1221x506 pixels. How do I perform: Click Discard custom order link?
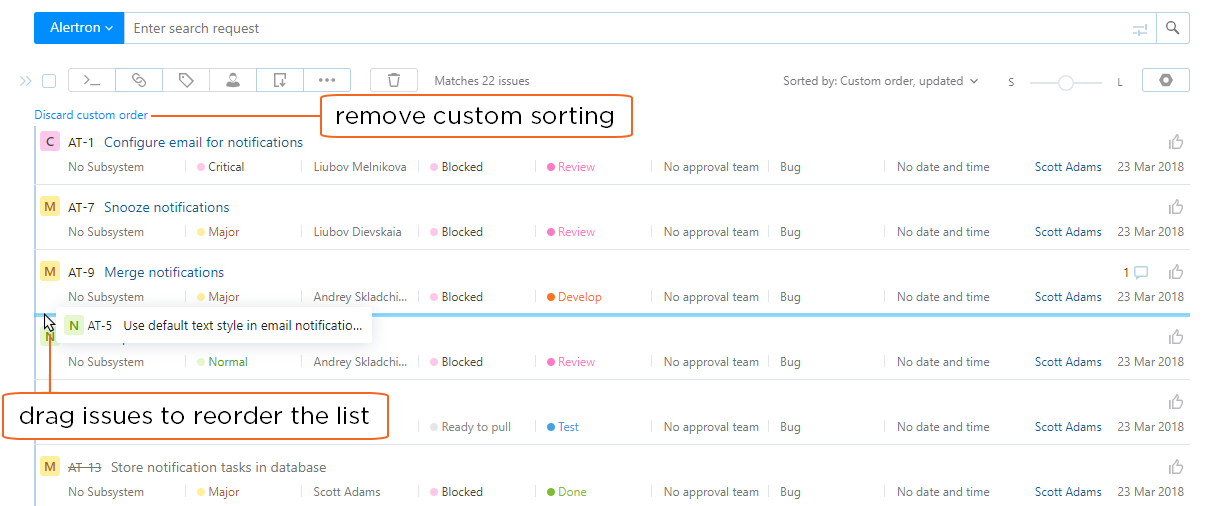(91, 115)
